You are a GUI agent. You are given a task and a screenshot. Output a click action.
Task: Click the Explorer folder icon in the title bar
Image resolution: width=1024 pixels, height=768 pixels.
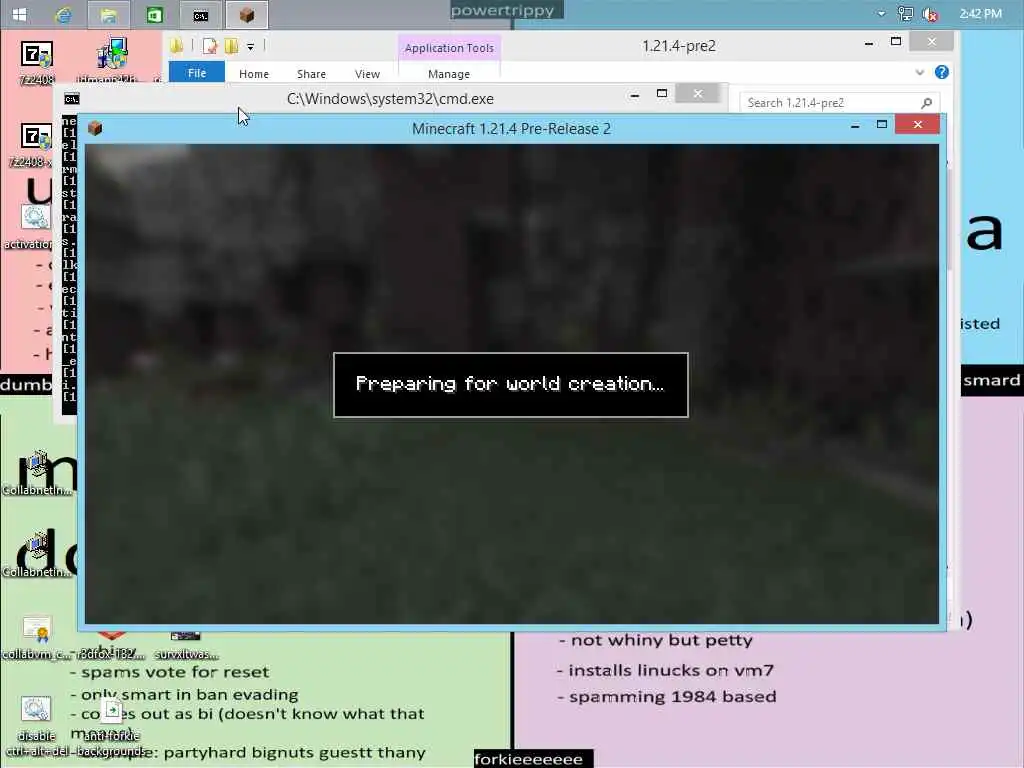[176, 46]
